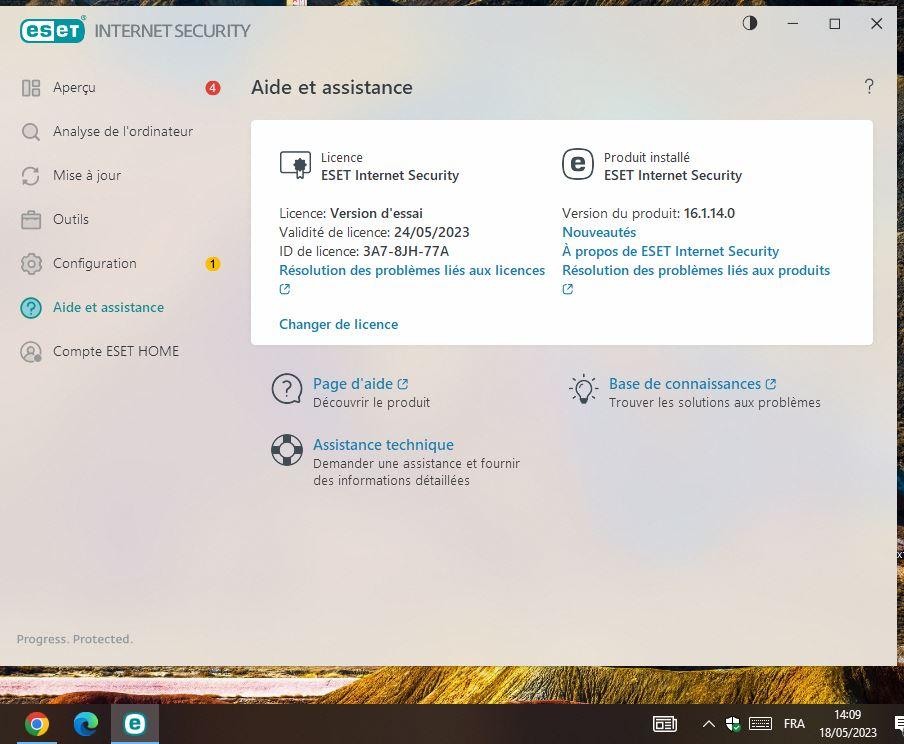The width and height of the screenshot is (904, 744).
Task: Click the ESET taskbar button
Action: [135, 724]
